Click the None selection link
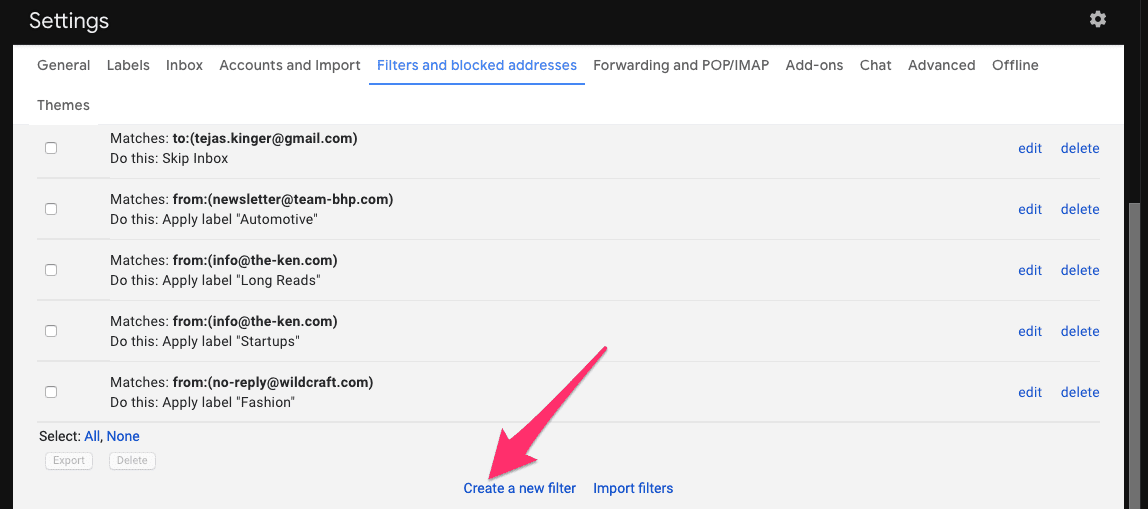The height and width of the screenshot is (509, 1148). pos(123,436)
